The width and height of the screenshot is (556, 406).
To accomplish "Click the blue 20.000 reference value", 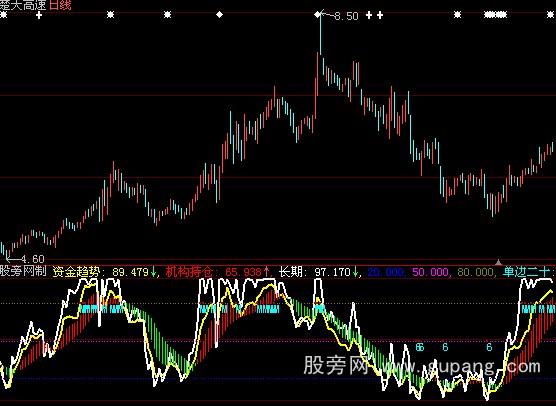I will tap(385, 272).
